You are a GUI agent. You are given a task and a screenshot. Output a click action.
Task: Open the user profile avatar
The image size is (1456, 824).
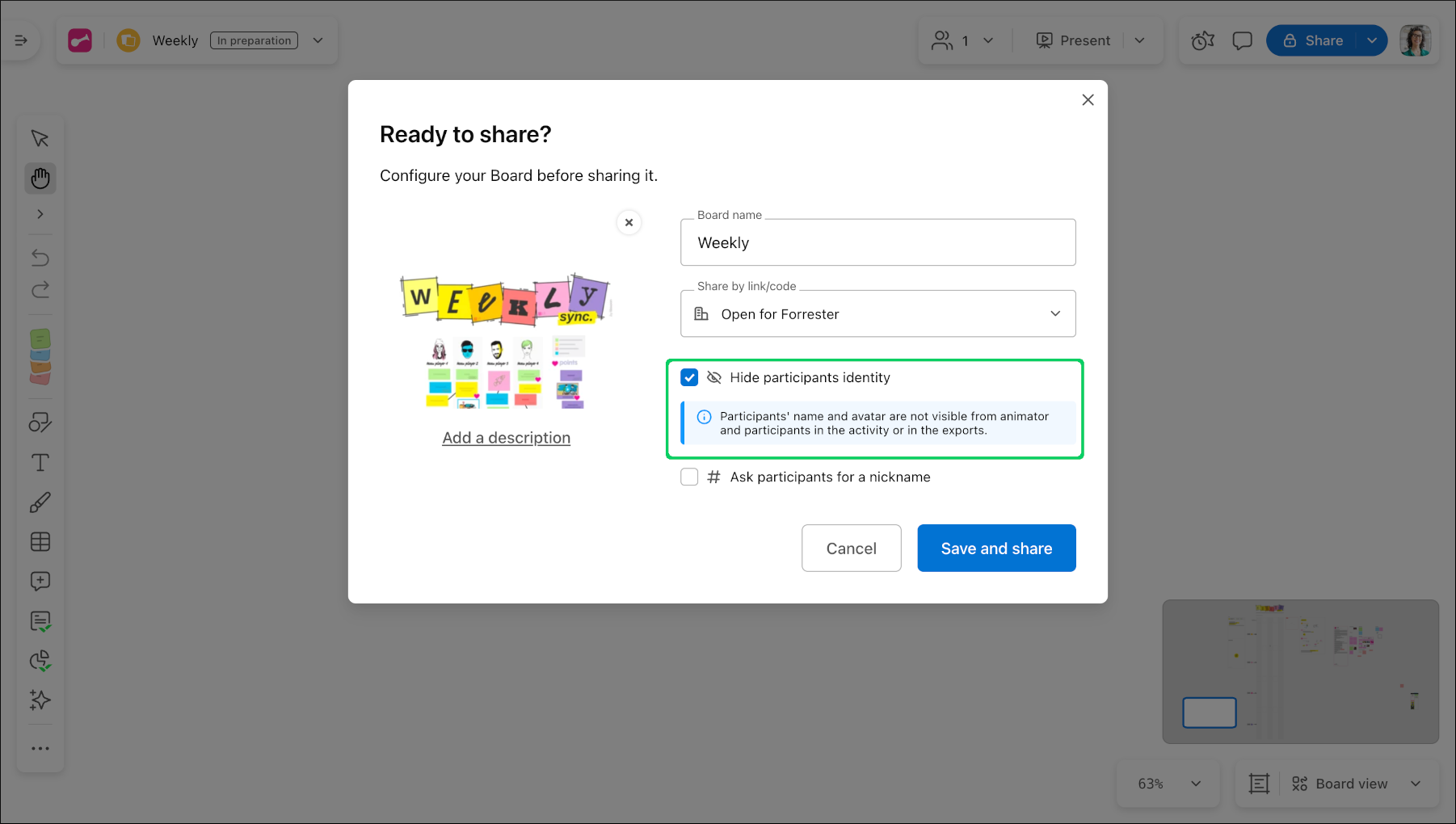click(1416, 40)
